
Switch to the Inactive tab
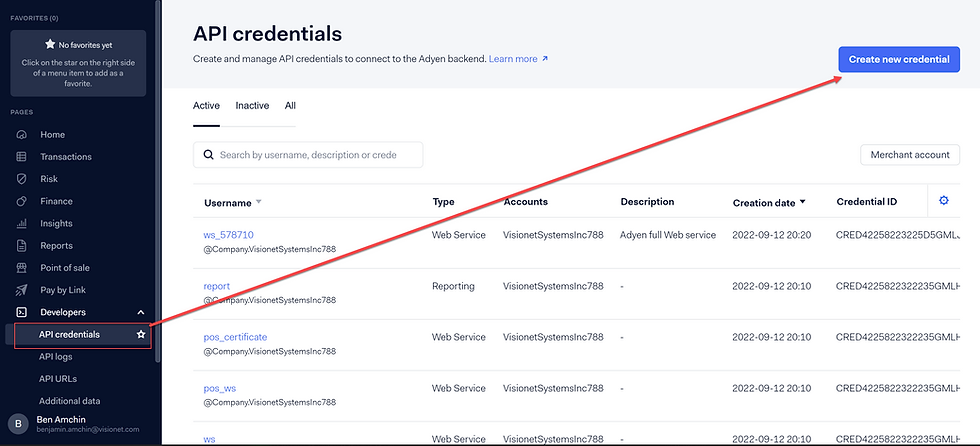[x=252, y=106]
